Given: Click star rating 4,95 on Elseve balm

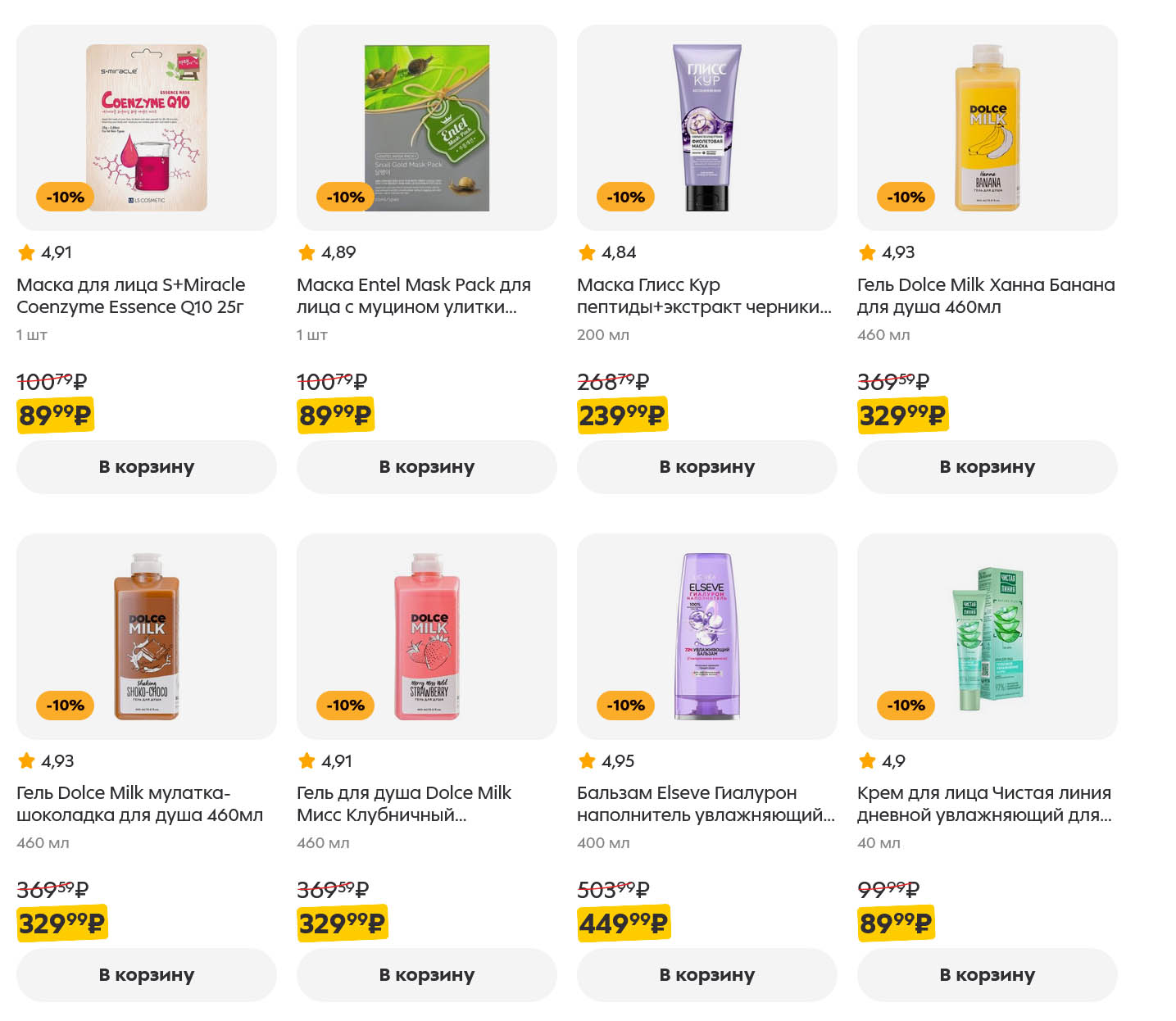Looking at the screenshot, I should click(606, 761).
